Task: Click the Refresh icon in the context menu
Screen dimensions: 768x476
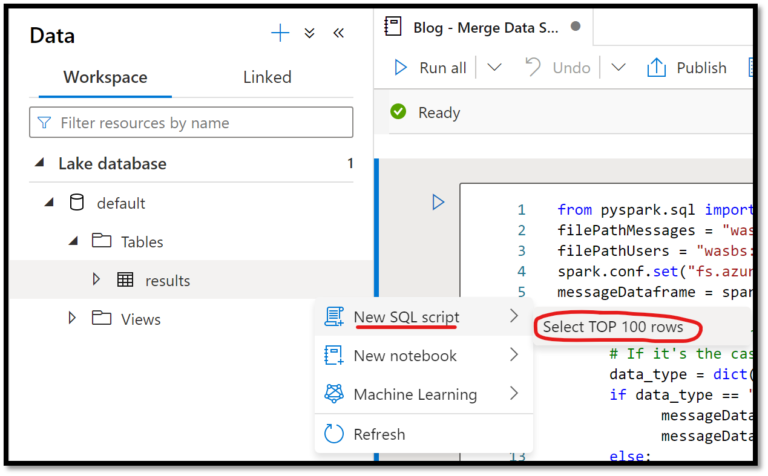Action: tap(335, 434)
